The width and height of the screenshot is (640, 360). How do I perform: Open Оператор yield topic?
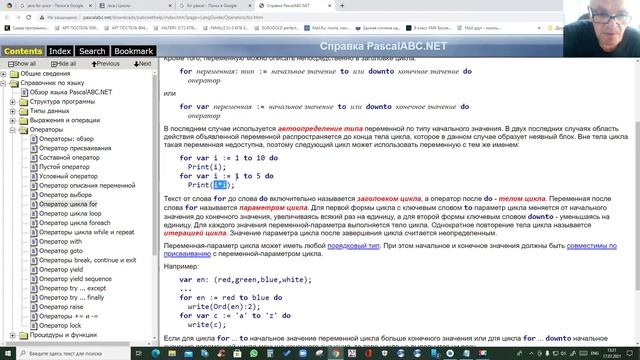(x=61, y=270)
